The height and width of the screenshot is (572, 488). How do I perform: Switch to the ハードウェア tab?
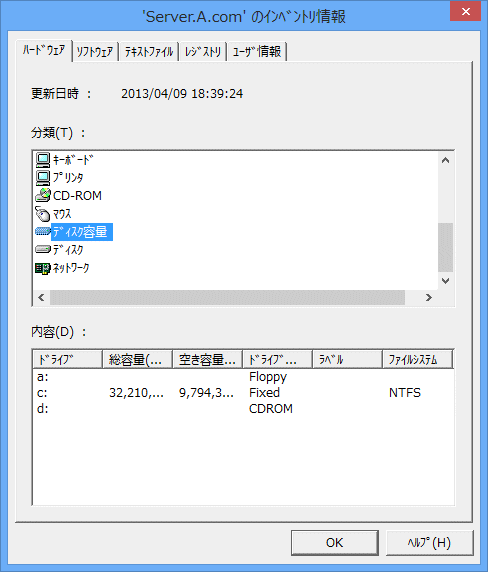click(x=44, y=50)
